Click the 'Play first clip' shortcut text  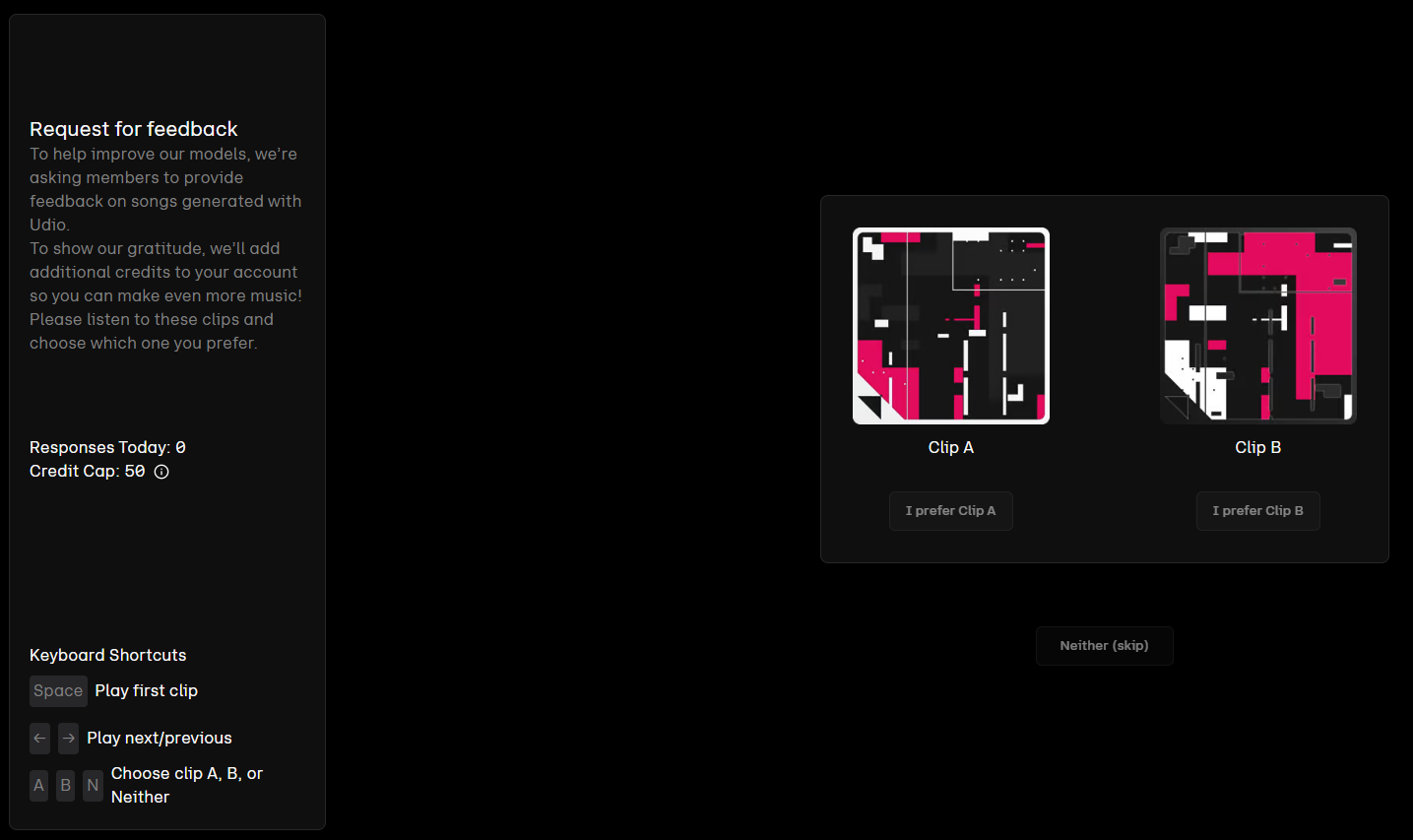pos(146,691)
